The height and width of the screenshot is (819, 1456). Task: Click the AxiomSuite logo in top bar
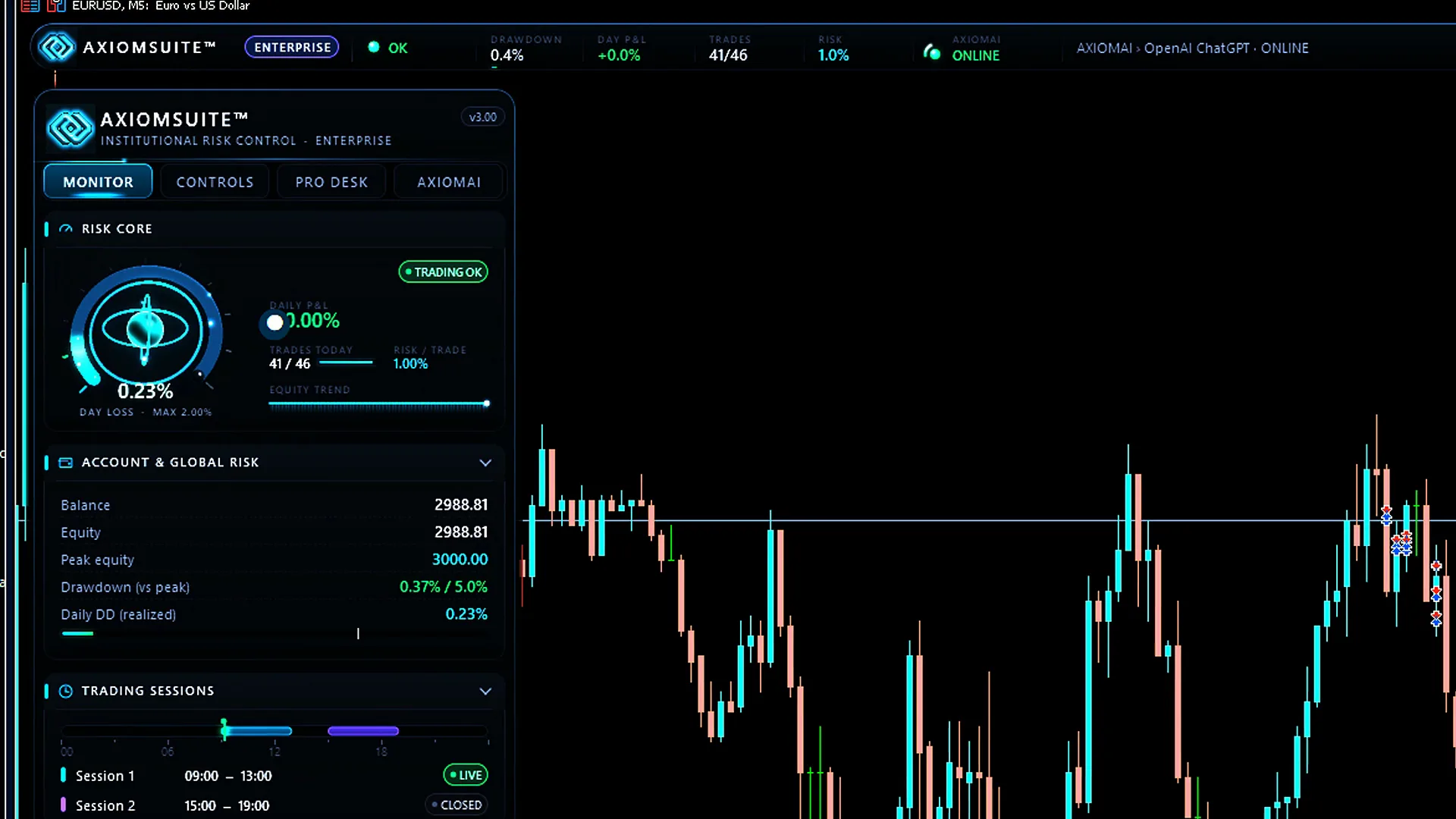(x=57, y=47)
